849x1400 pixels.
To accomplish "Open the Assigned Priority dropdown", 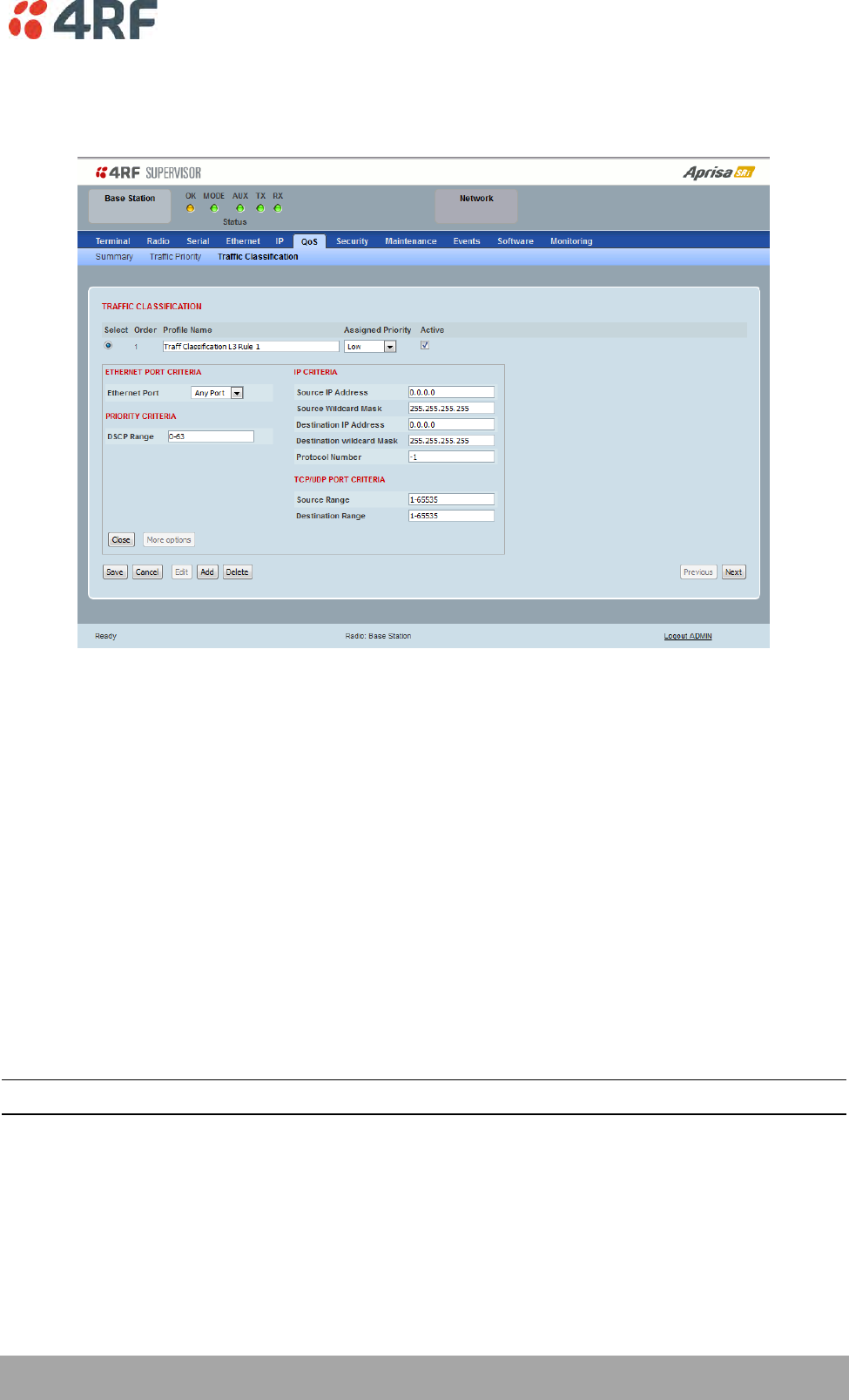I will pos(370,347).
